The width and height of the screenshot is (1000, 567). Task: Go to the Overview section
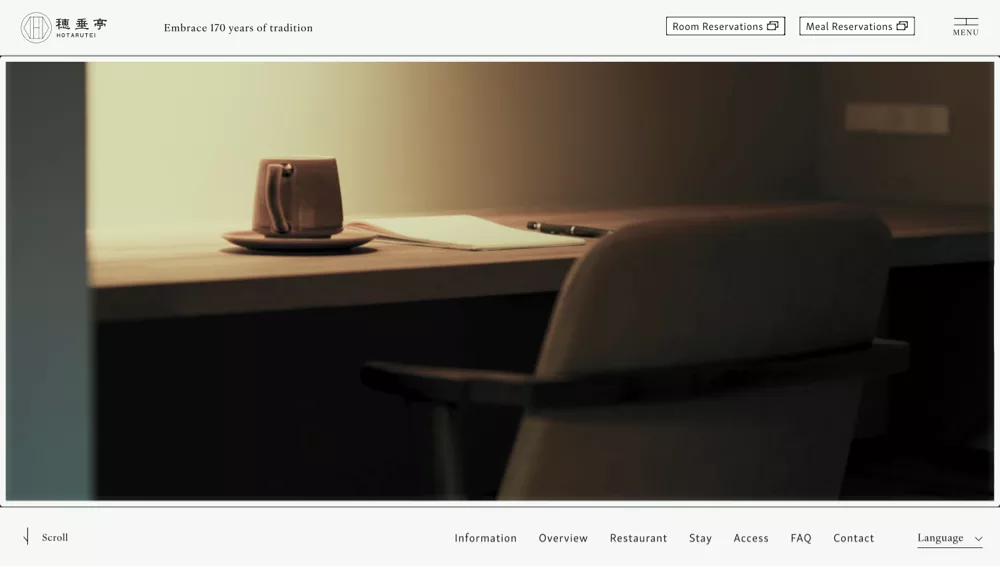[x=563, y=538]
